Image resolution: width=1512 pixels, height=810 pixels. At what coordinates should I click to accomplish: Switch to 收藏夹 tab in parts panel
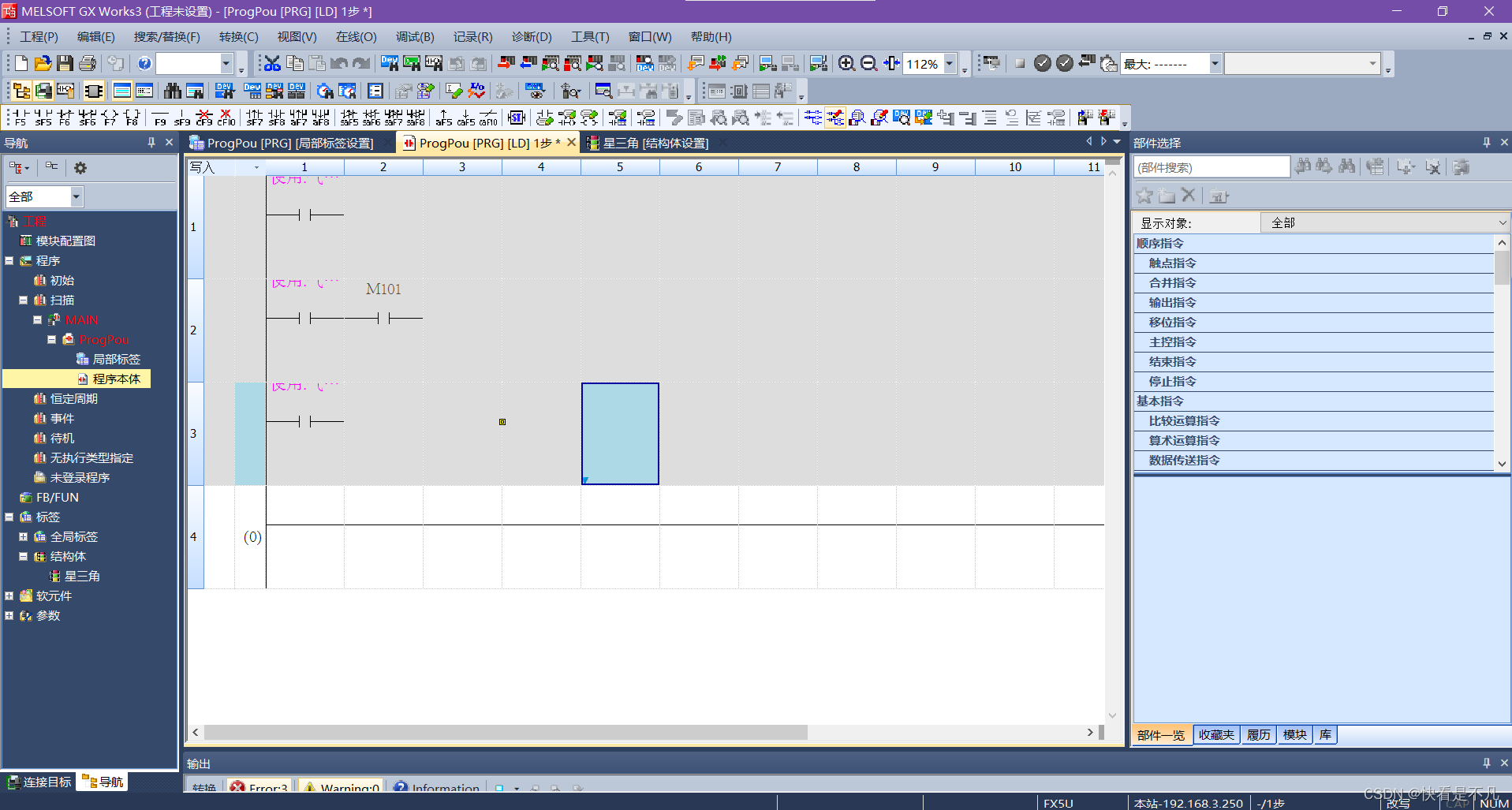click(x=1216, y=735)
